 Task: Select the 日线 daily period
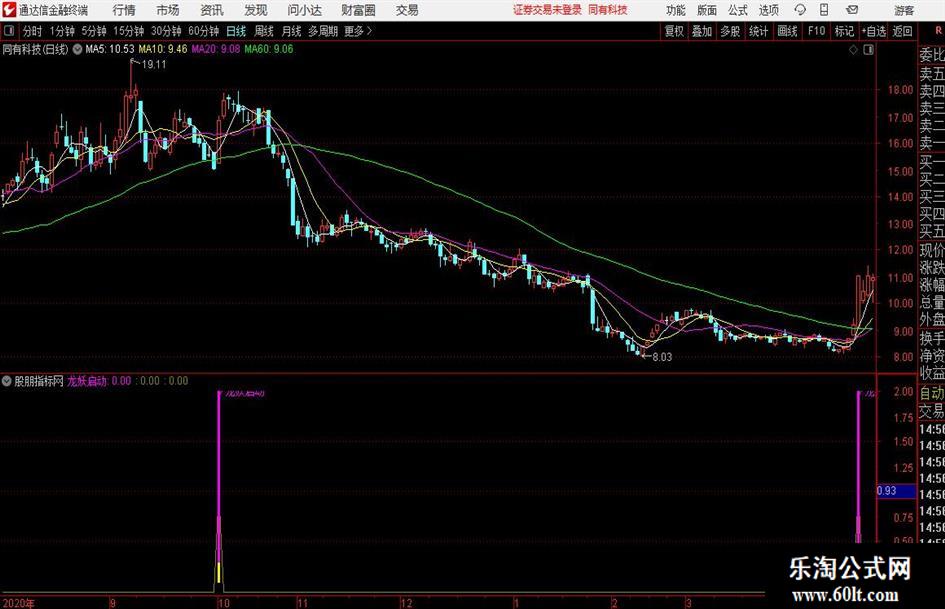point(236,31)
